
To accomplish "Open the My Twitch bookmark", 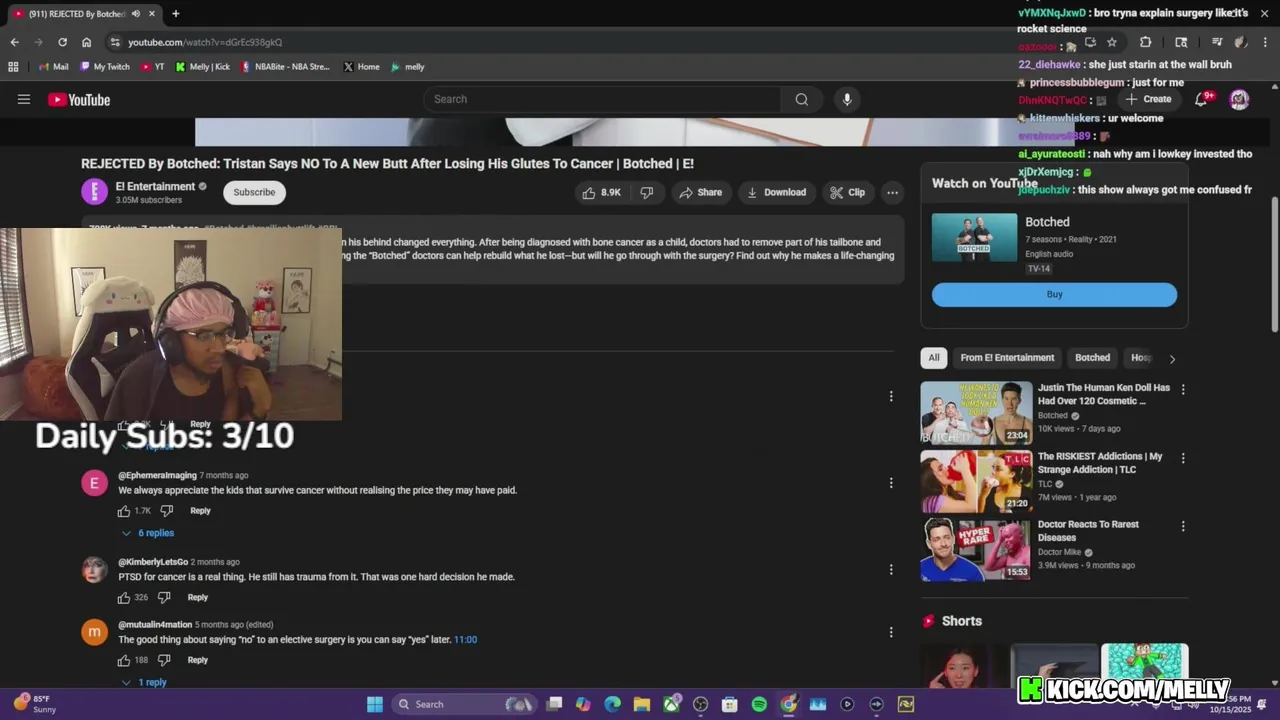I will click(105, 67).
